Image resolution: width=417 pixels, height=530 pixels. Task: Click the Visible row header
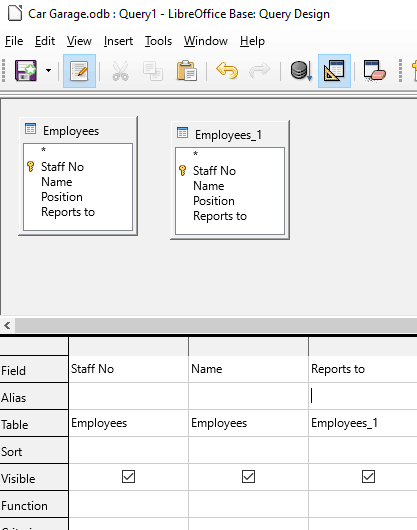tap(34, 477)
